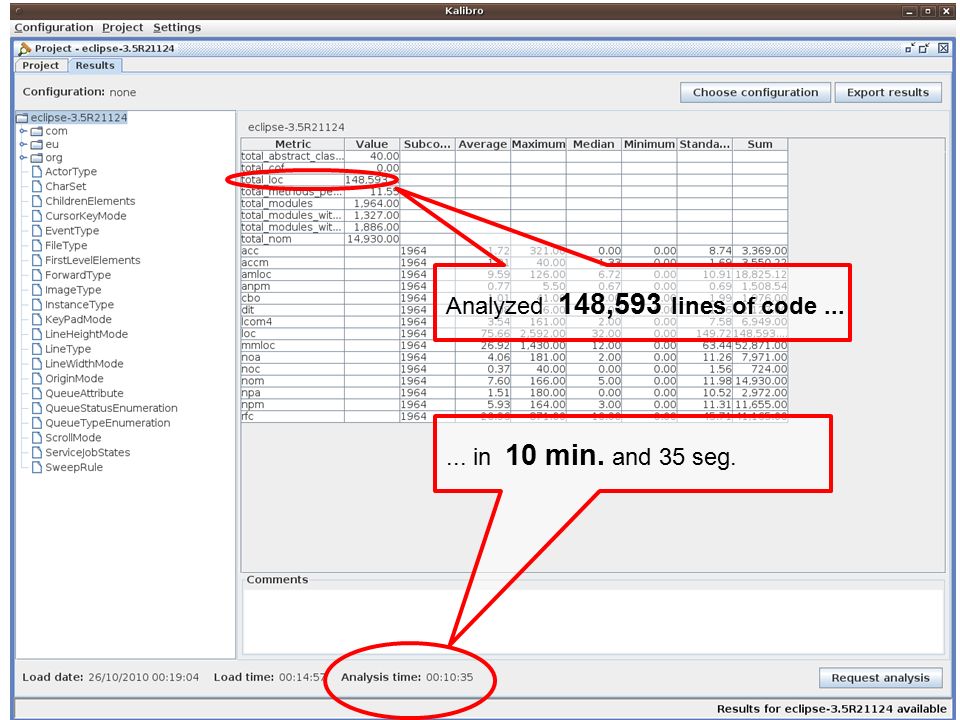Viewport: 960px width, 720px height.
Task: Click the Kalibro project icon in title
Action: [x=24, y=48]
